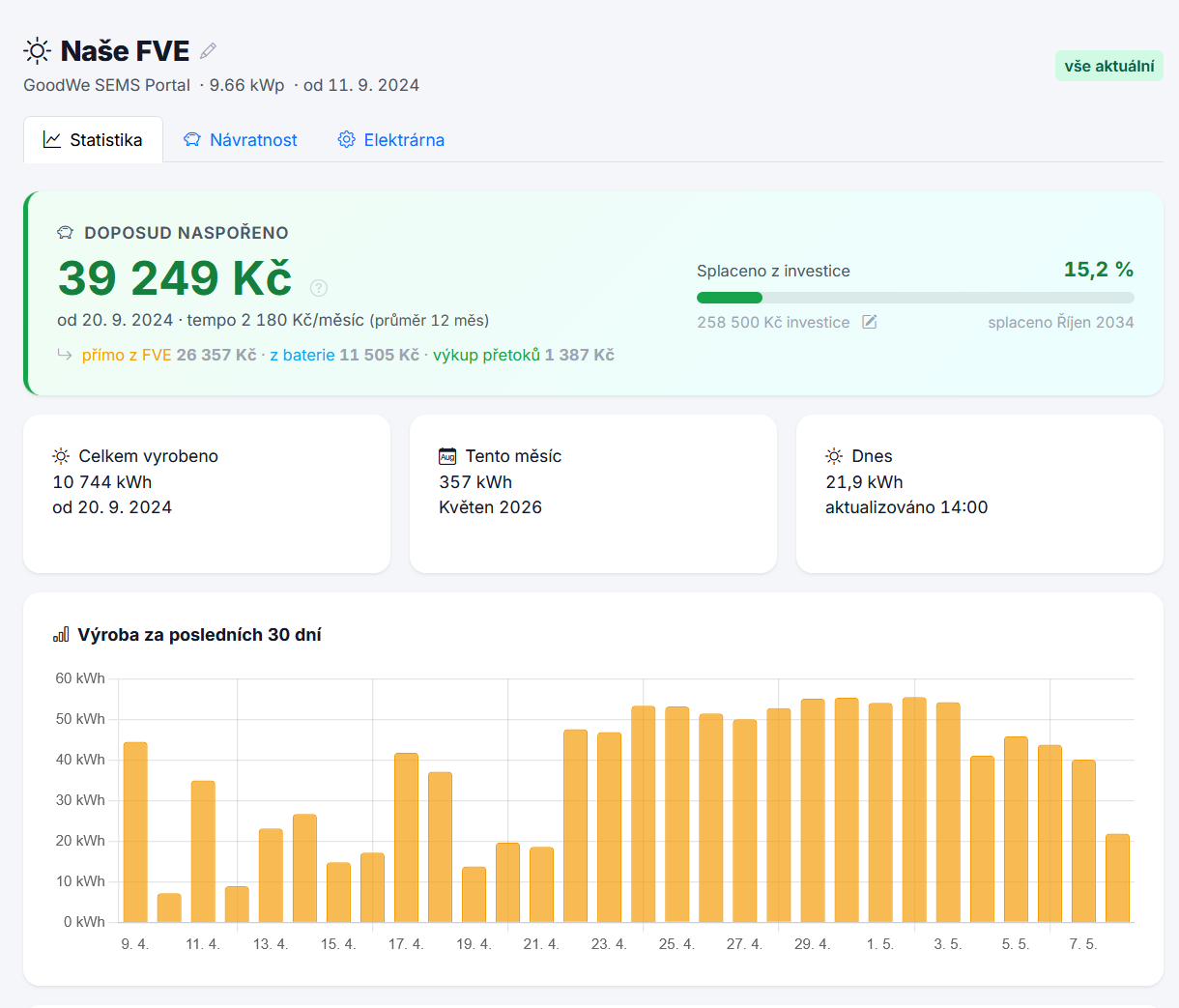Click the 21,9 kWh today value

tap(864, 481)
